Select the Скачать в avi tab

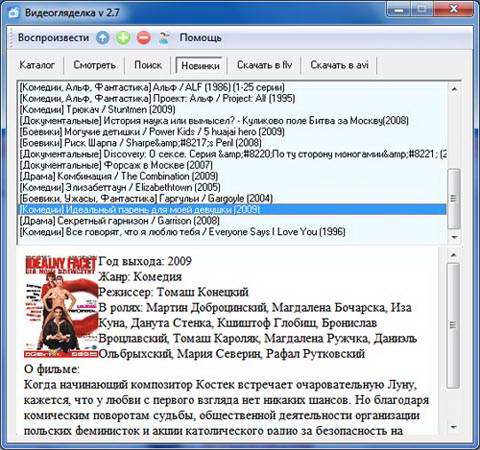(x=339, y=65)
